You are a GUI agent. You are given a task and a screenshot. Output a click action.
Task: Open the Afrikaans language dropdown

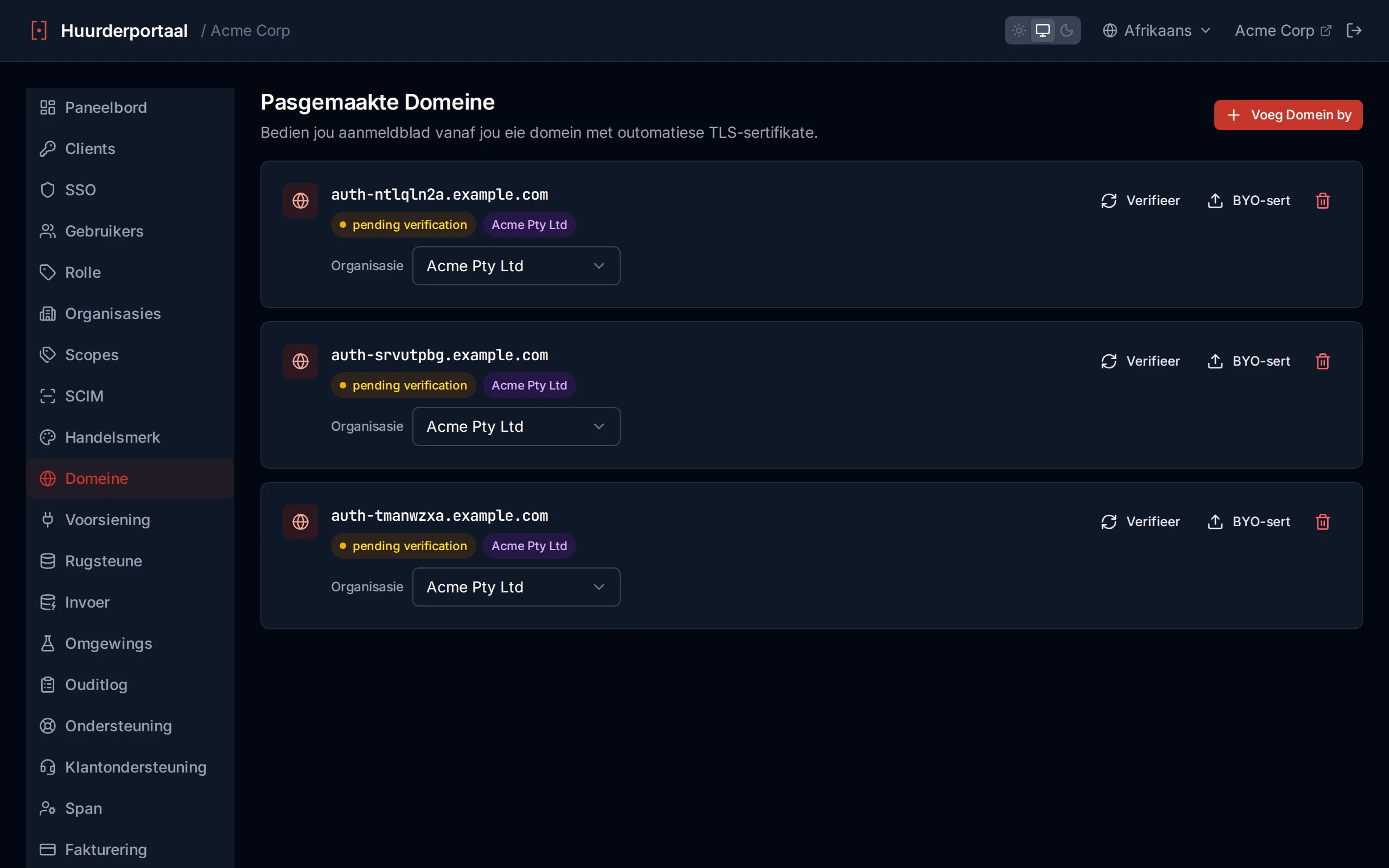click(1157, 30)
